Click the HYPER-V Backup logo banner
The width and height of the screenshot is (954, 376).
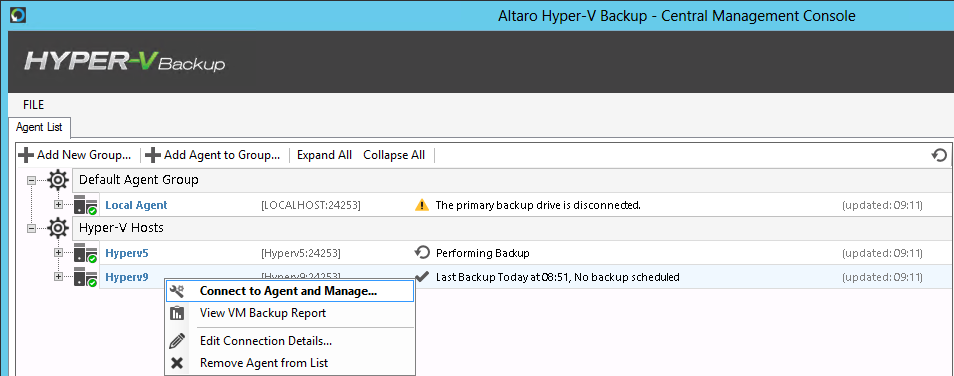125,62
